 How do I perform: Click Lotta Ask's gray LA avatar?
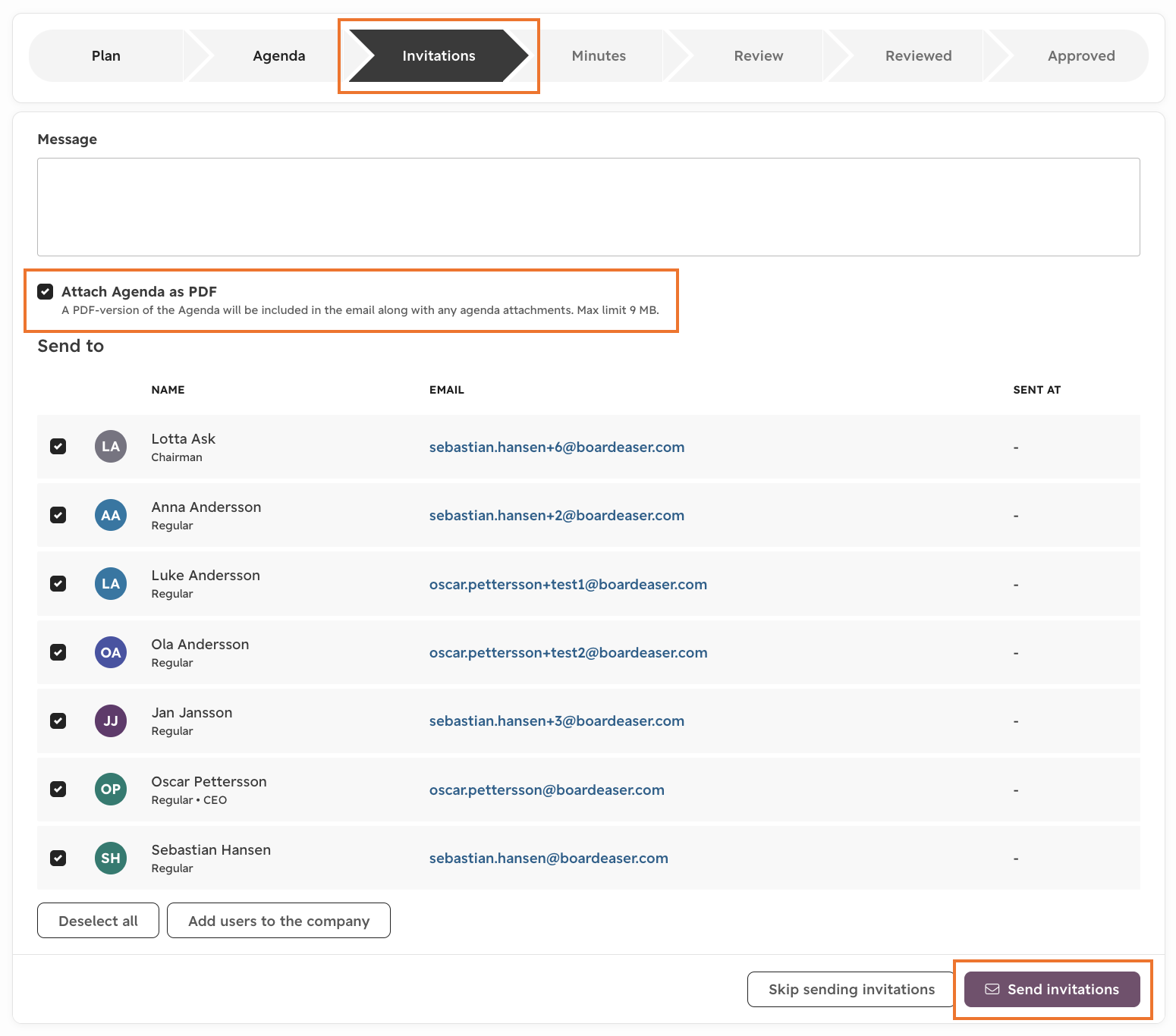[x=111, y=447]
